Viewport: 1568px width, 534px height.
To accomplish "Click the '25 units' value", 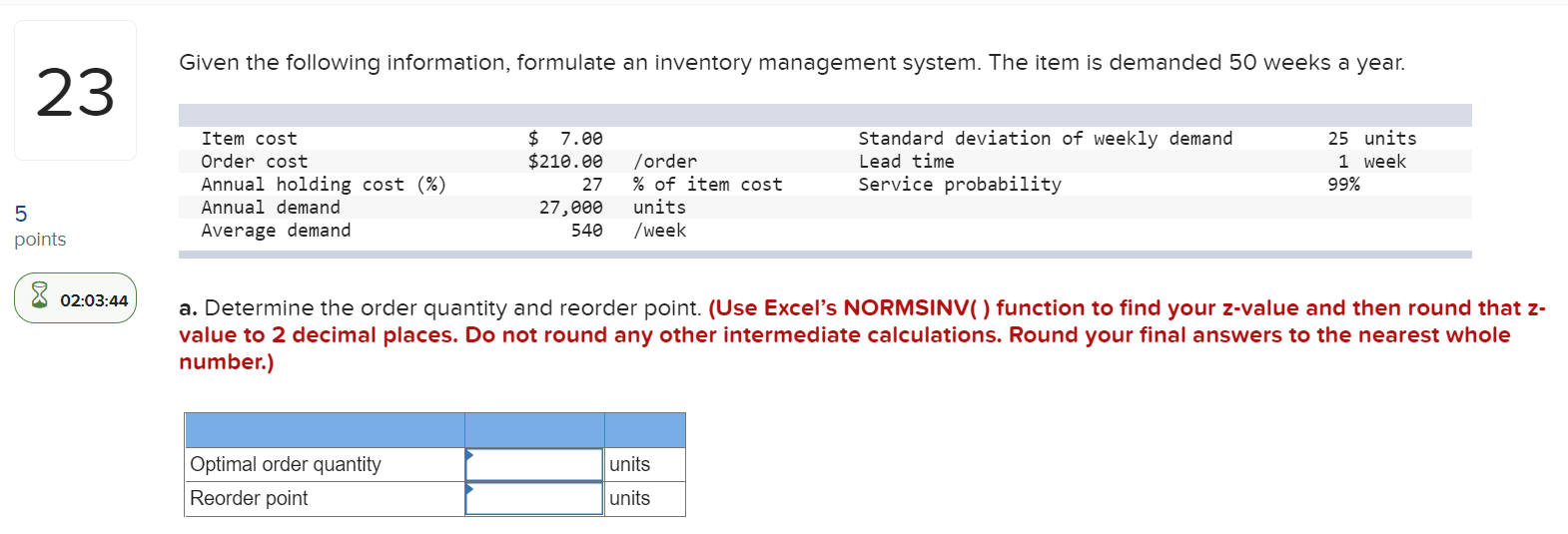I will [1372, 139].
